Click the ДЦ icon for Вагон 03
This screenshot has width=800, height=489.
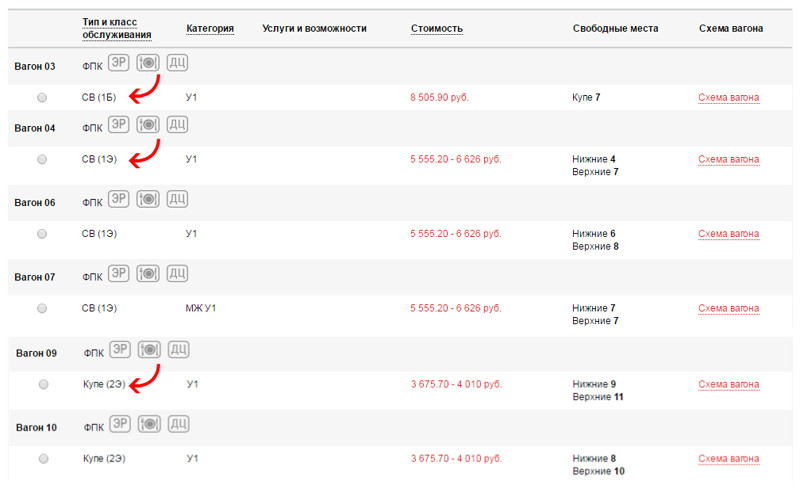[x=177, y=63]
